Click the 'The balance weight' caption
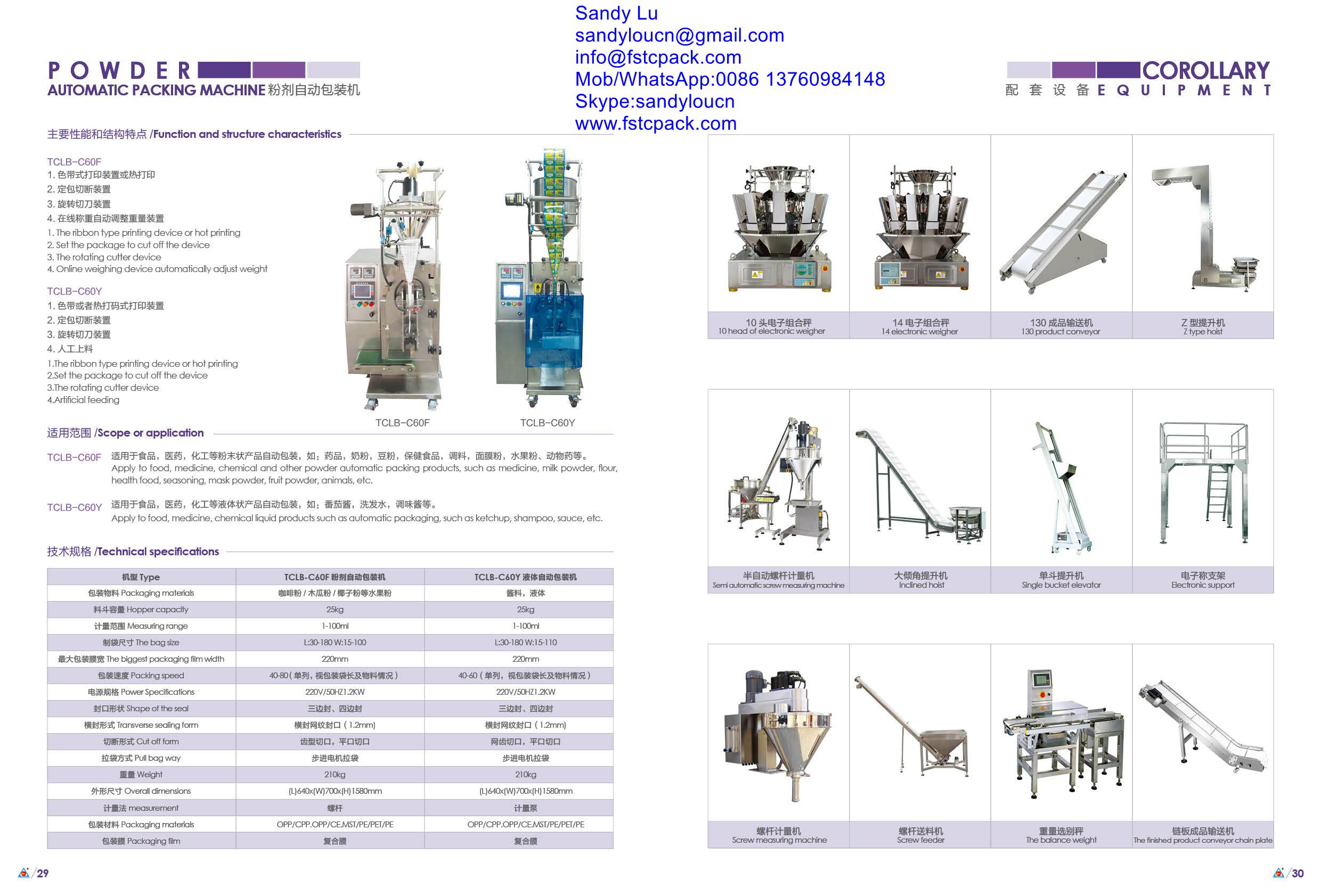The height and width of the screenshot is (896, 1321). point(1061,840)
